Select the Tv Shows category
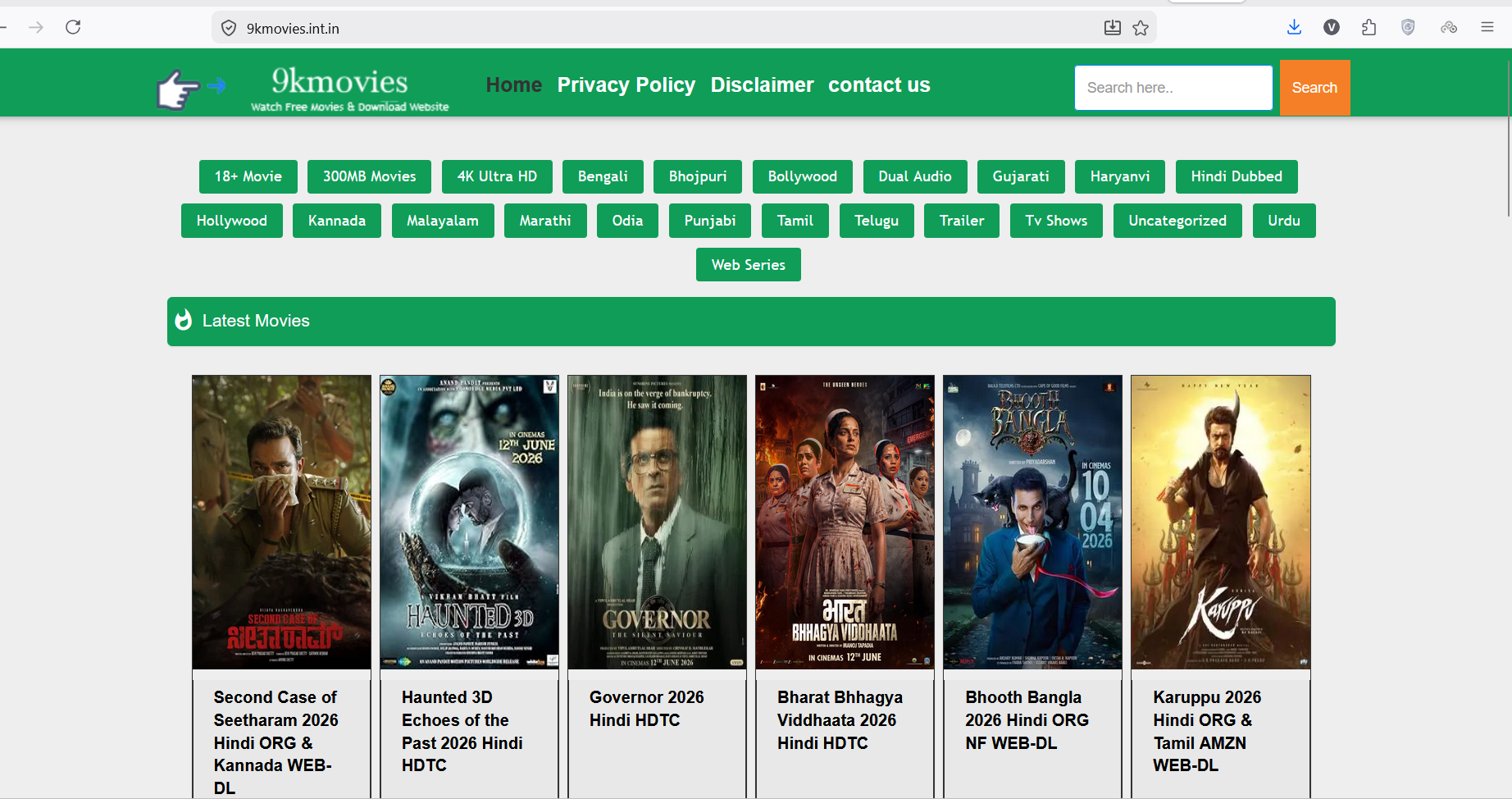Image resolution: width=1512 pixels, height=799 pixels. 1056,221
